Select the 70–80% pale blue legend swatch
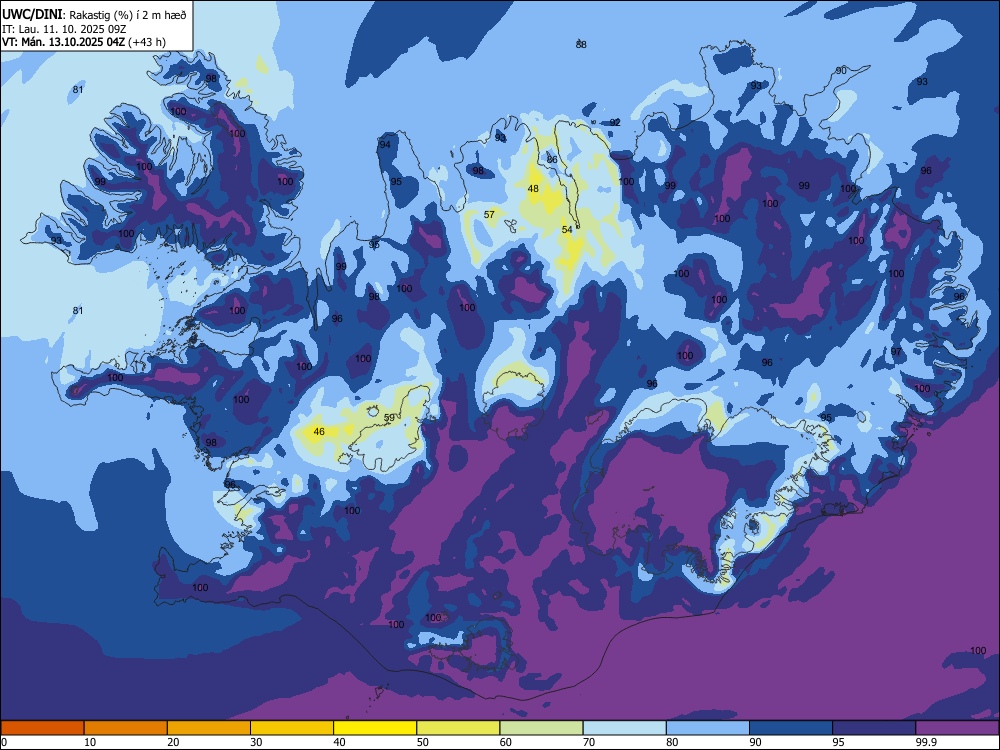1000x750 pixels. (x=624, y=728)
